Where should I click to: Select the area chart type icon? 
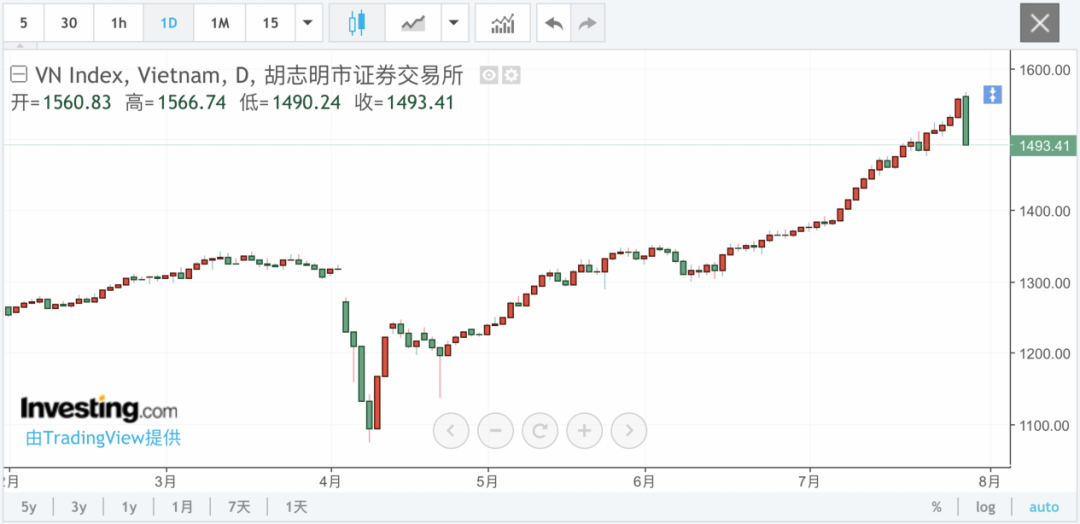(x=412, y=22)
